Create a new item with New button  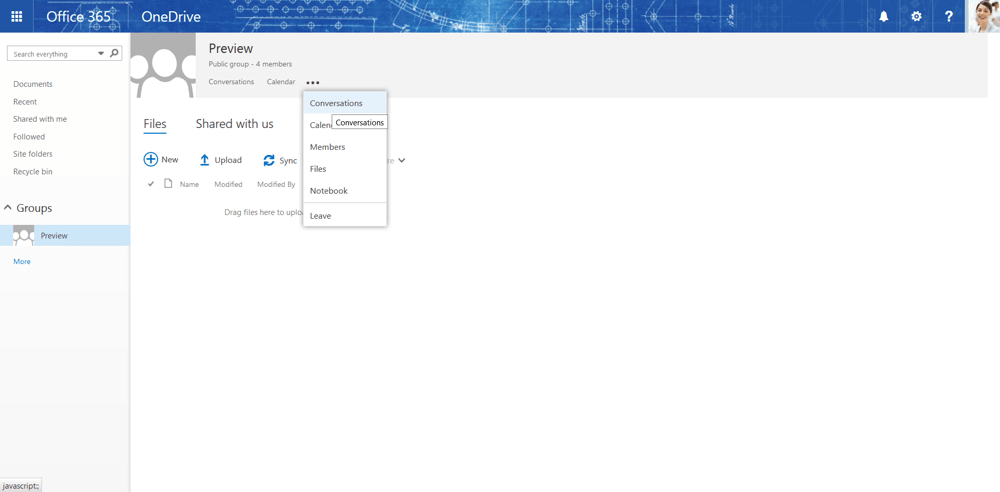click(x=161, y=160)
